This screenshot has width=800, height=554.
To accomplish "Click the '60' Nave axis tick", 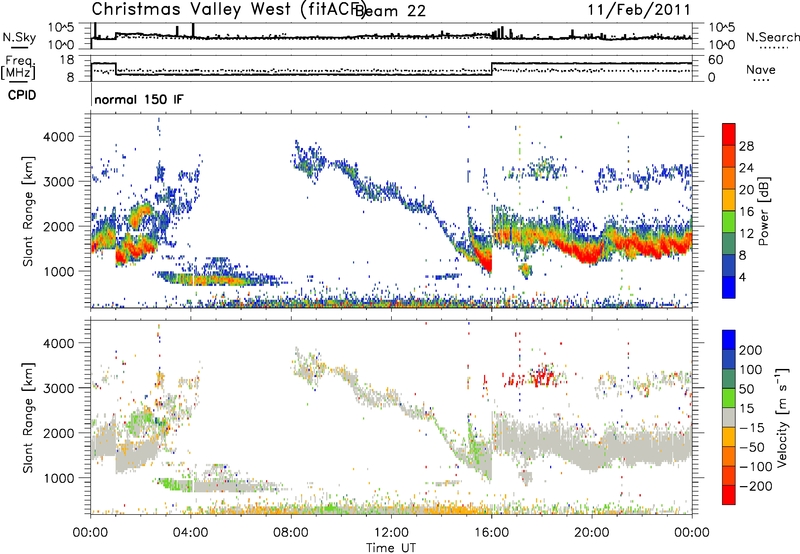I will pos(715,60).
